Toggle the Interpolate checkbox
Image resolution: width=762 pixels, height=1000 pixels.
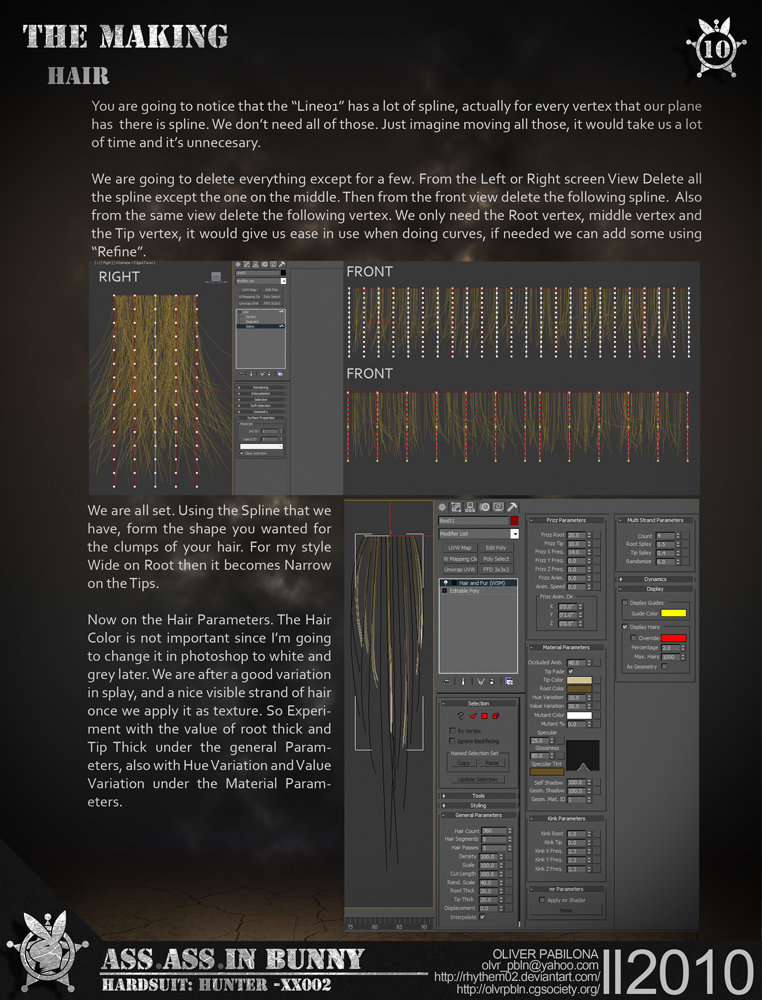click(x=482, y=917)
